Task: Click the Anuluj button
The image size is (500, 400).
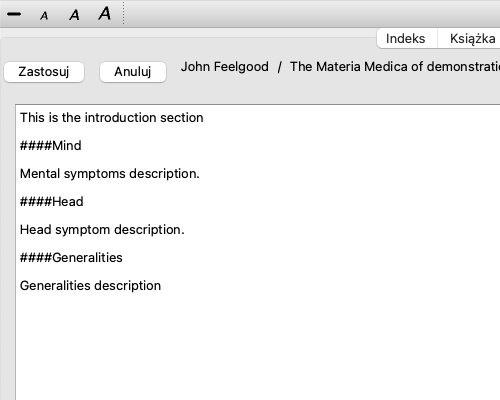Action: 133,72
